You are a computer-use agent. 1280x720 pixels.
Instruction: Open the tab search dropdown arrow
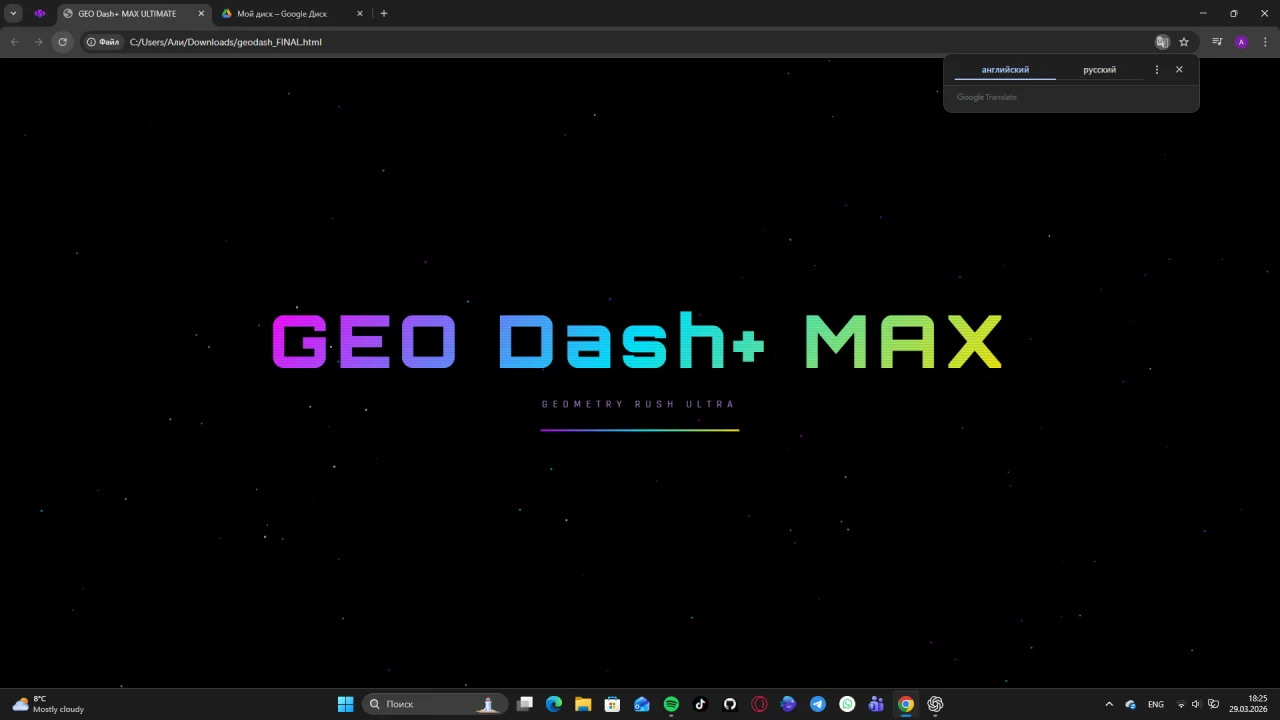pos(13,14)
